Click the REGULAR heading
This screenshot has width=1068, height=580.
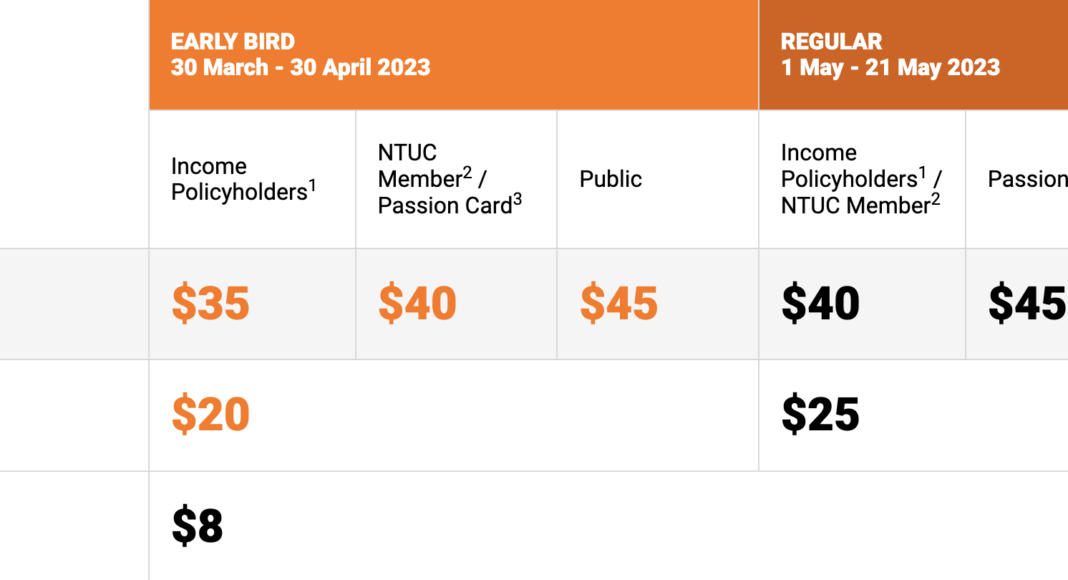(831, 42)
